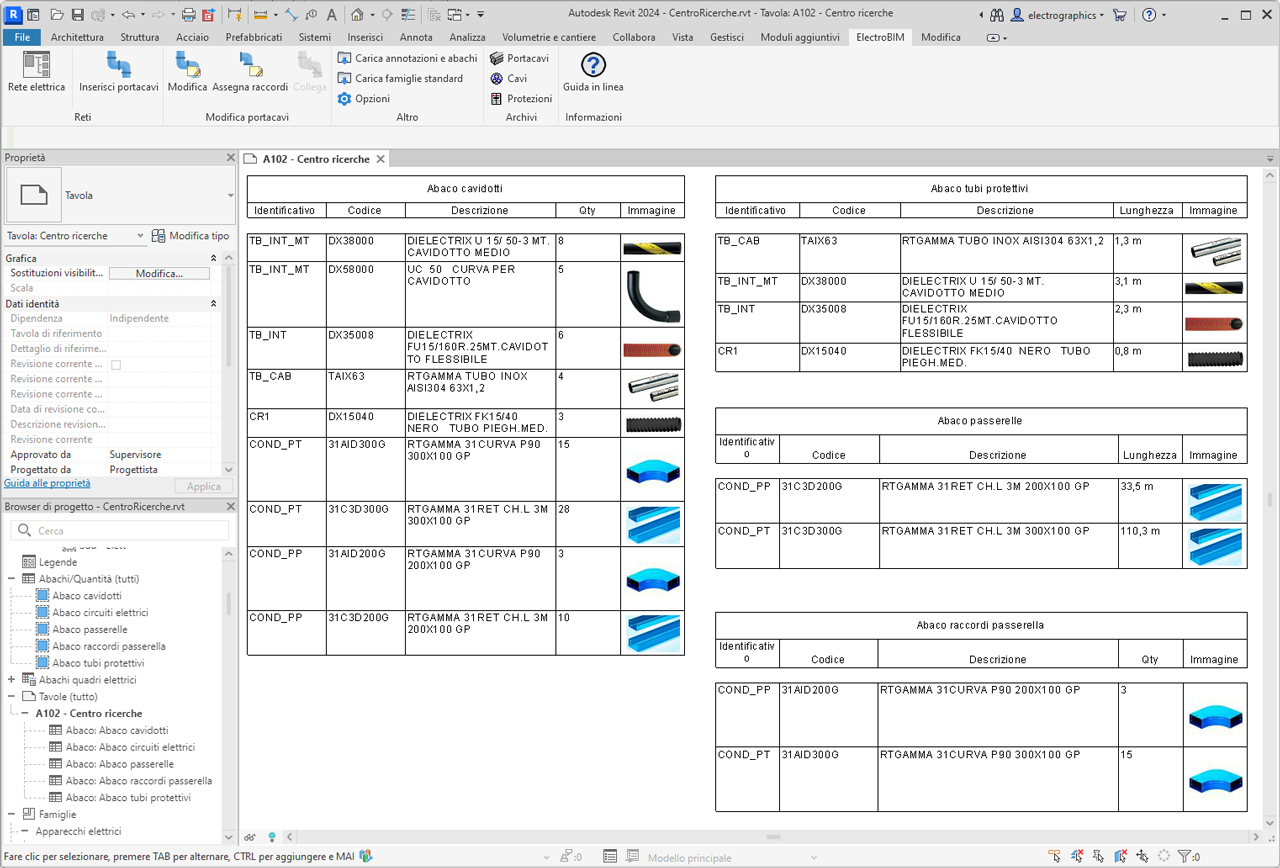Click the UC 50 CURVA PER CAVIDOTTO image

[x=652, y=295]
